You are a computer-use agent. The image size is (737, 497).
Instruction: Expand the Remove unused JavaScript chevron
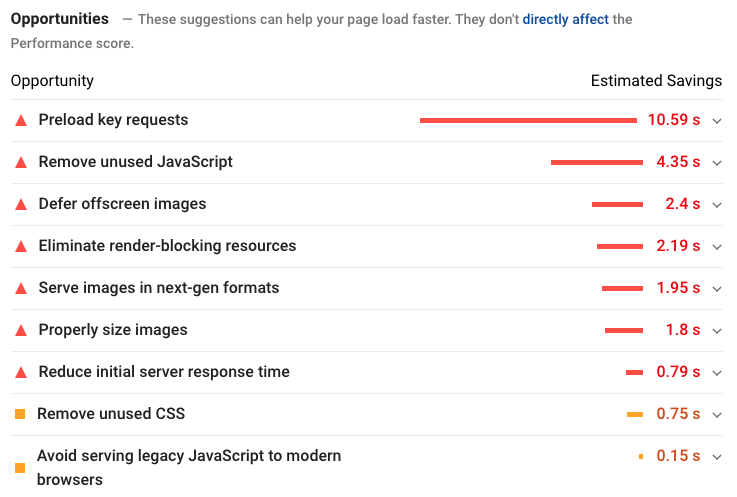pyautogui.click(x=717, y=163)
